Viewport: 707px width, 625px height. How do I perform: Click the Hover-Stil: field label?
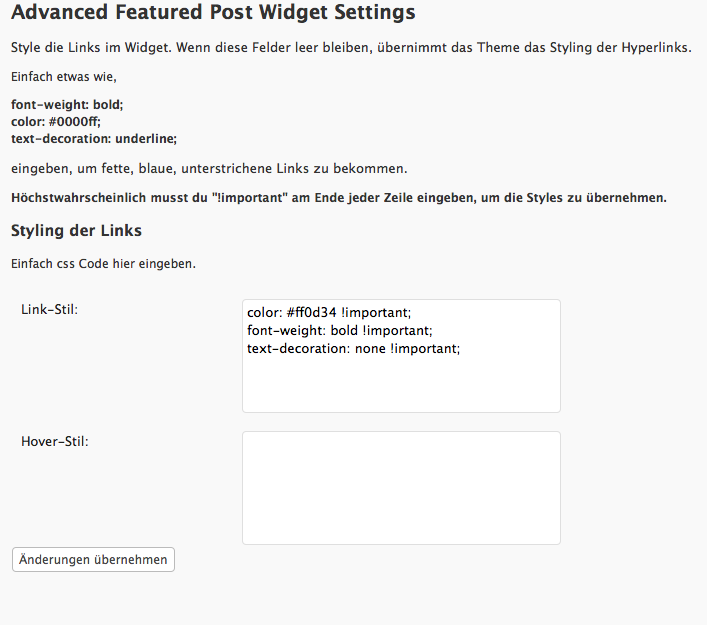(54, 441)
